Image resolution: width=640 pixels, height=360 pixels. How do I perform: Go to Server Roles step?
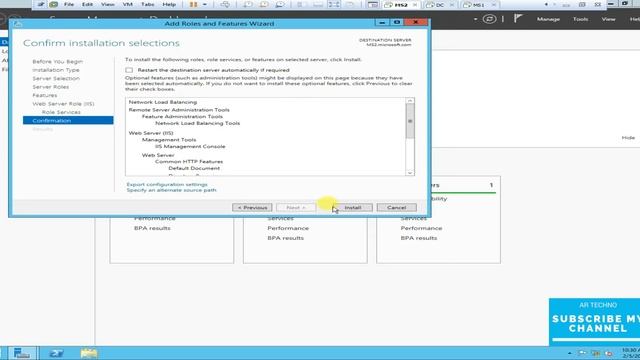pyautogui.click(x=51, y=87)
